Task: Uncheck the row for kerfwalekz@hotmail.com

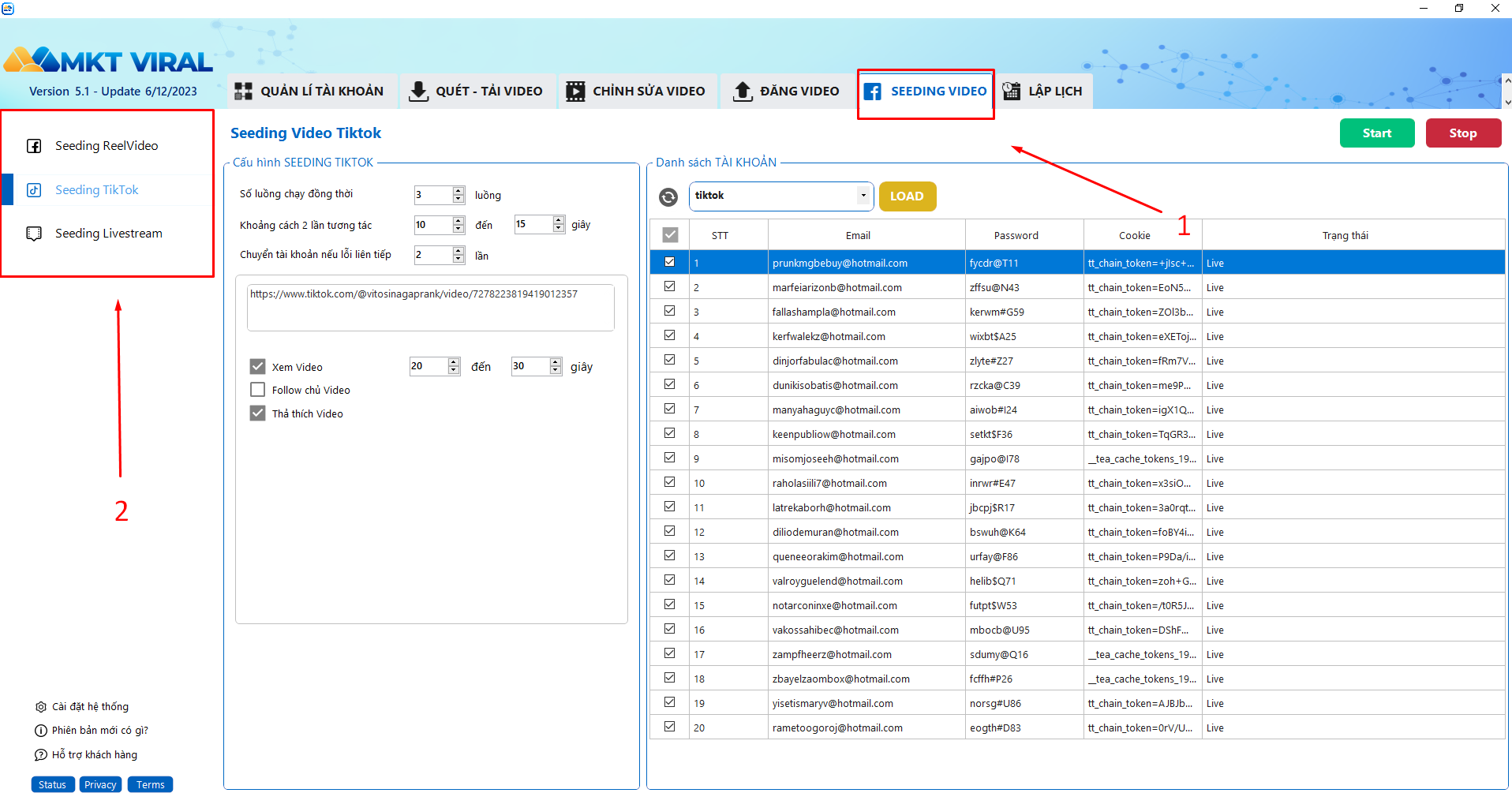Action: pyautogui.click(x=669, y=335)
